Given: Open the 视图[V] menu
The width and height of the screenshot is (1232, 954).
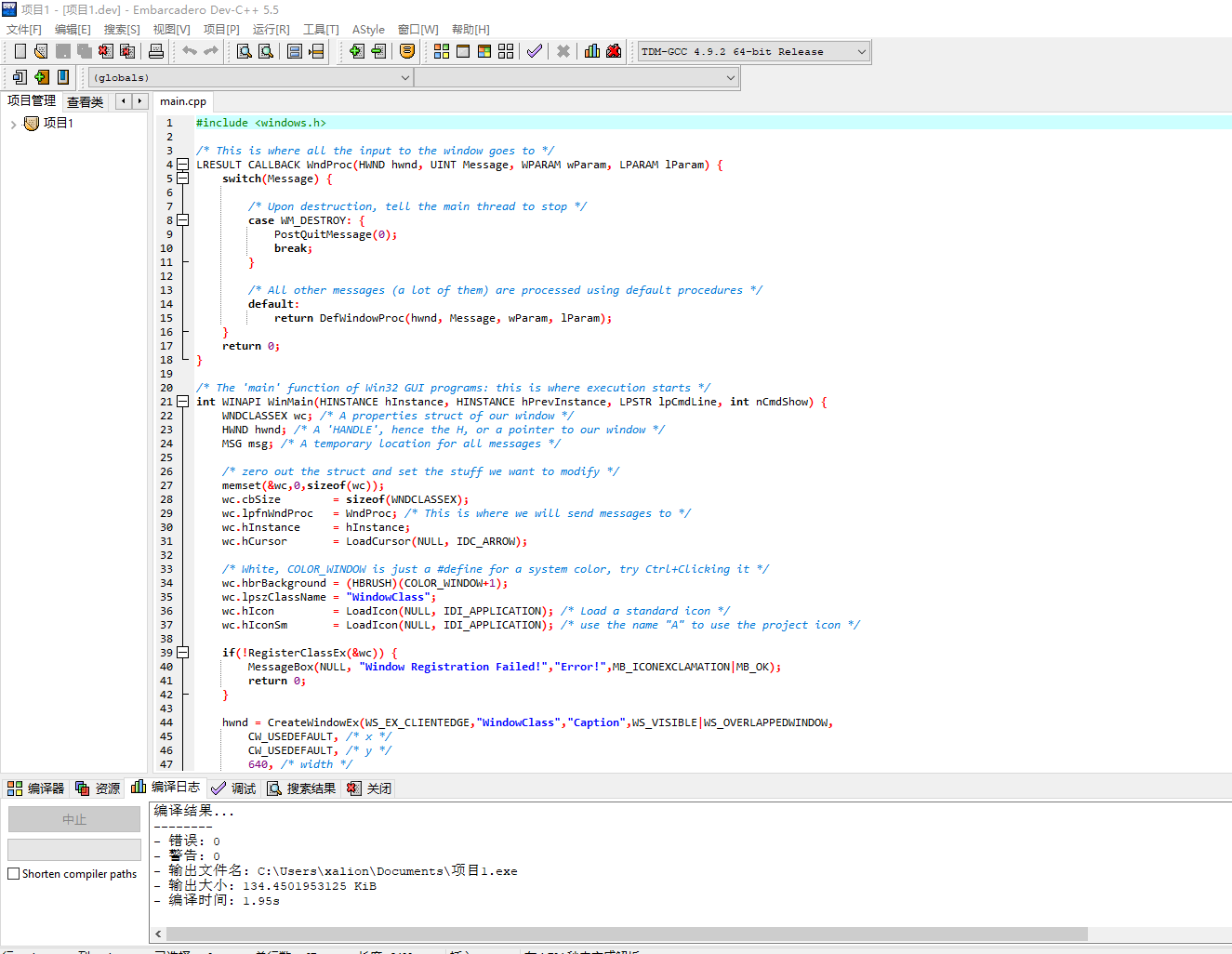Looking at the screenshot, I should pos(171,30).
